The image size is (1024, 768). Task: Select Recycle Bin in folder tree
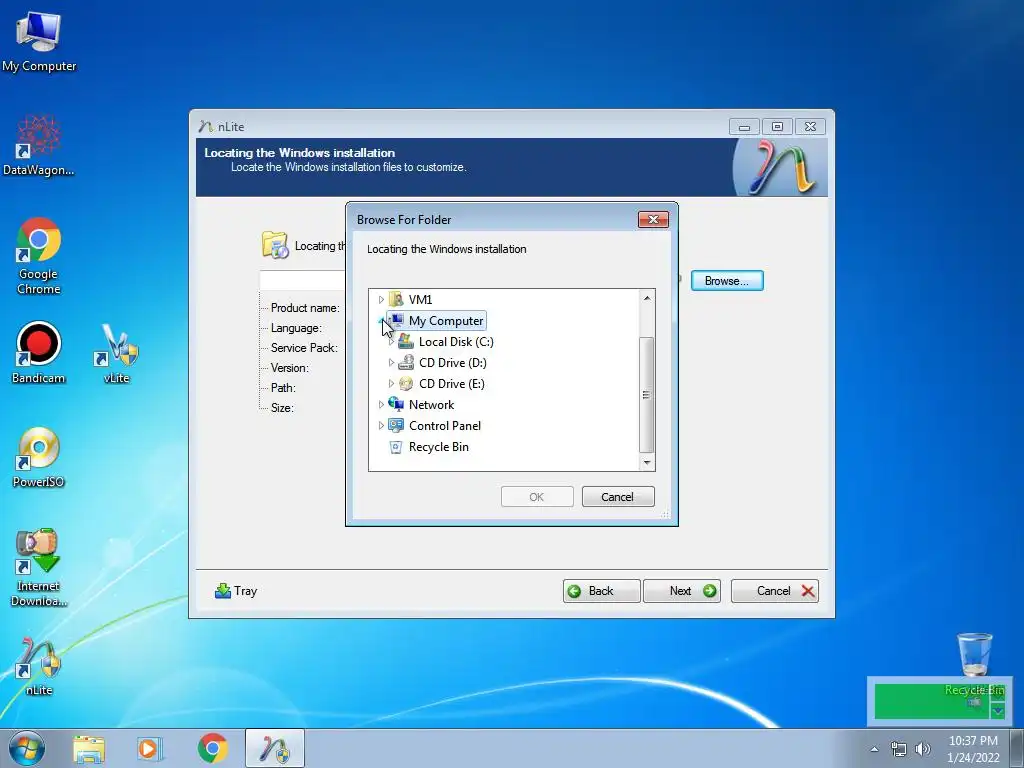(x=438, y=447)
